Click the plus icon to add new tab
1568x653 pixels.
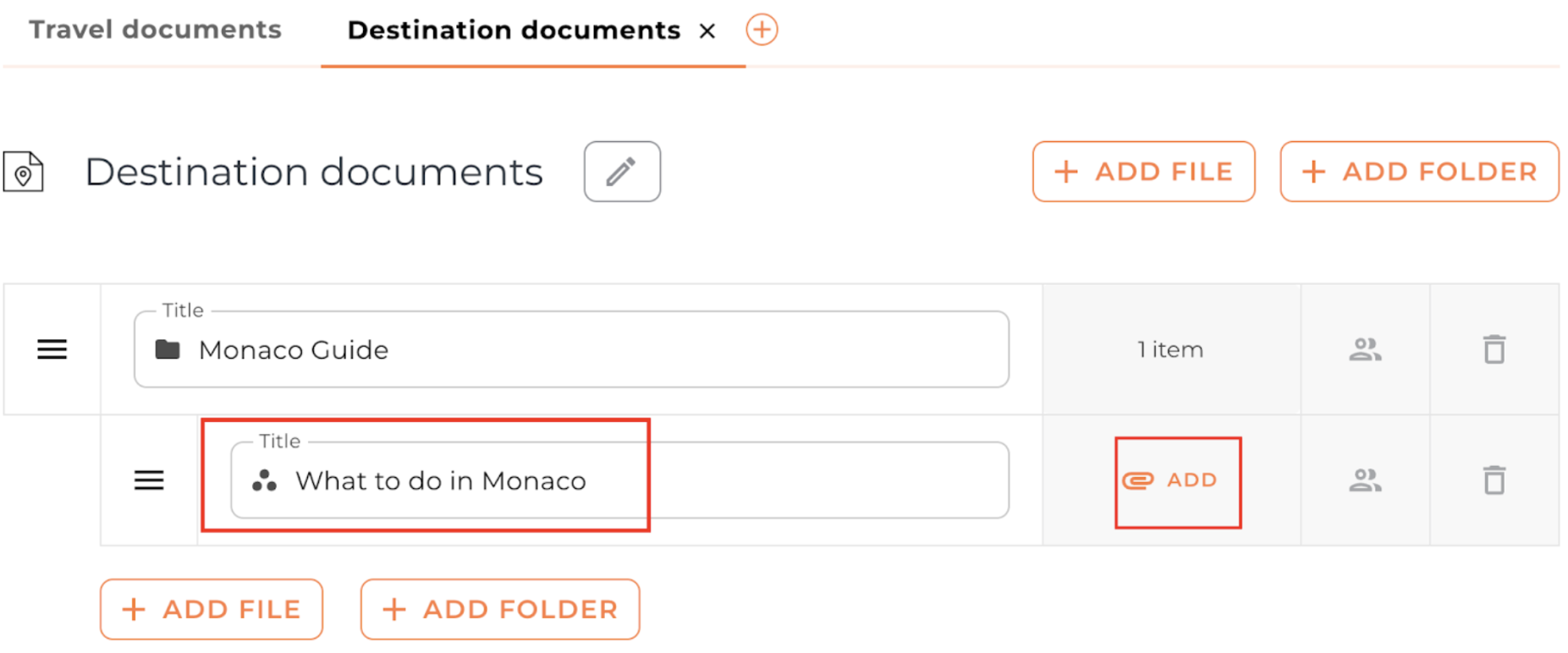coord(761,30)
